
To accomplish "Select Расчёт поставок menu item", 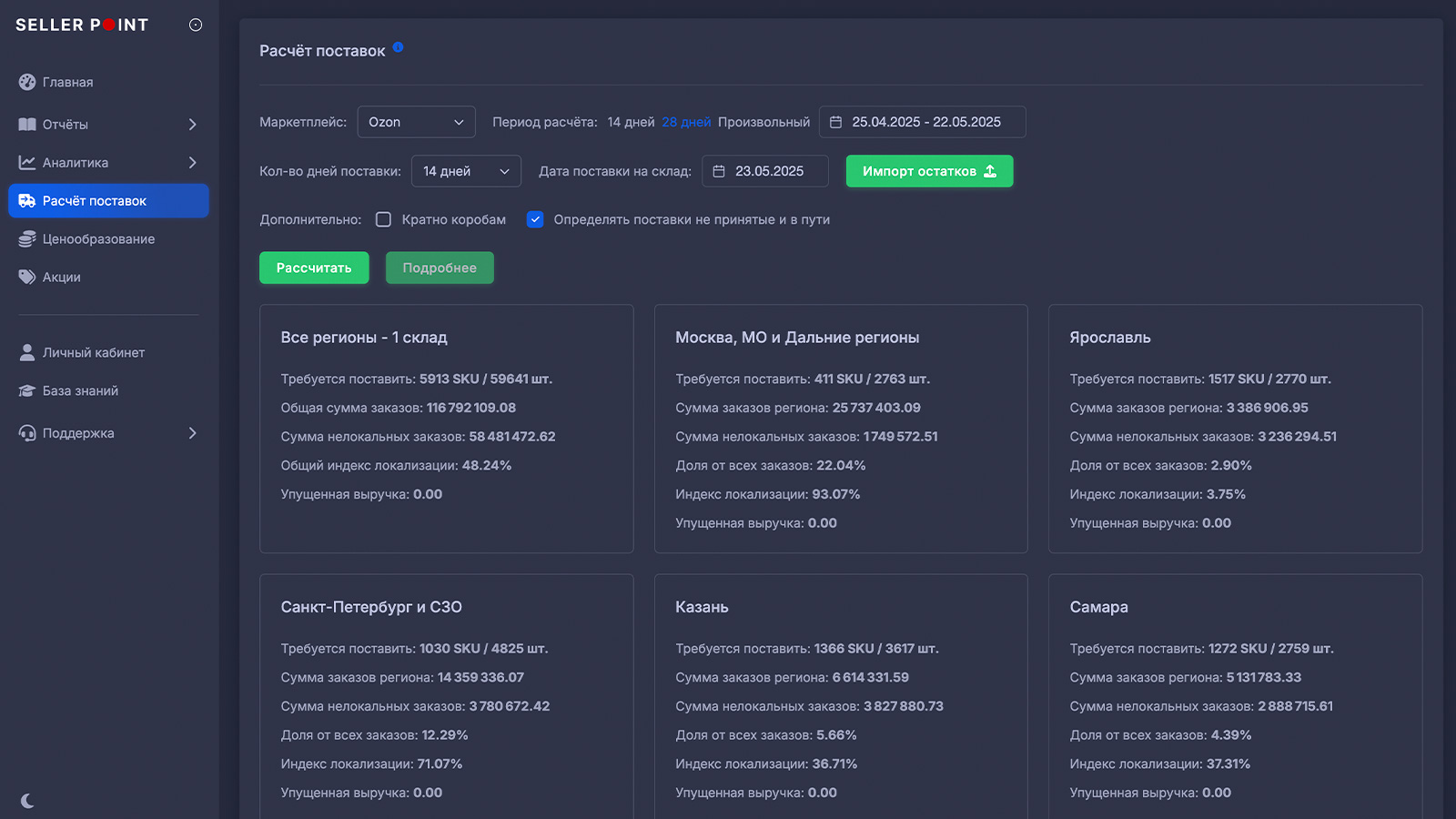I will (x=108, y=201).
